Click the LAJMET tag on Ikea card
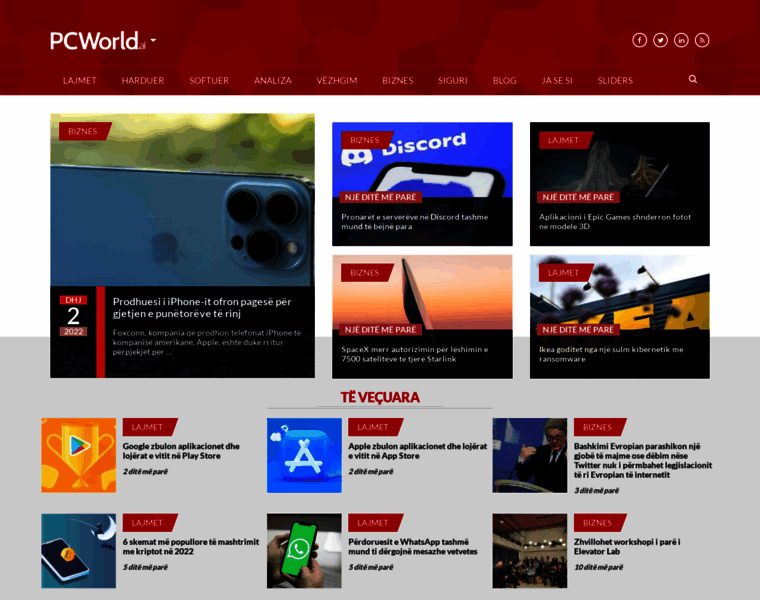This screenshot has height=600, width=760. pyautogui.click(x=566, y=273)
